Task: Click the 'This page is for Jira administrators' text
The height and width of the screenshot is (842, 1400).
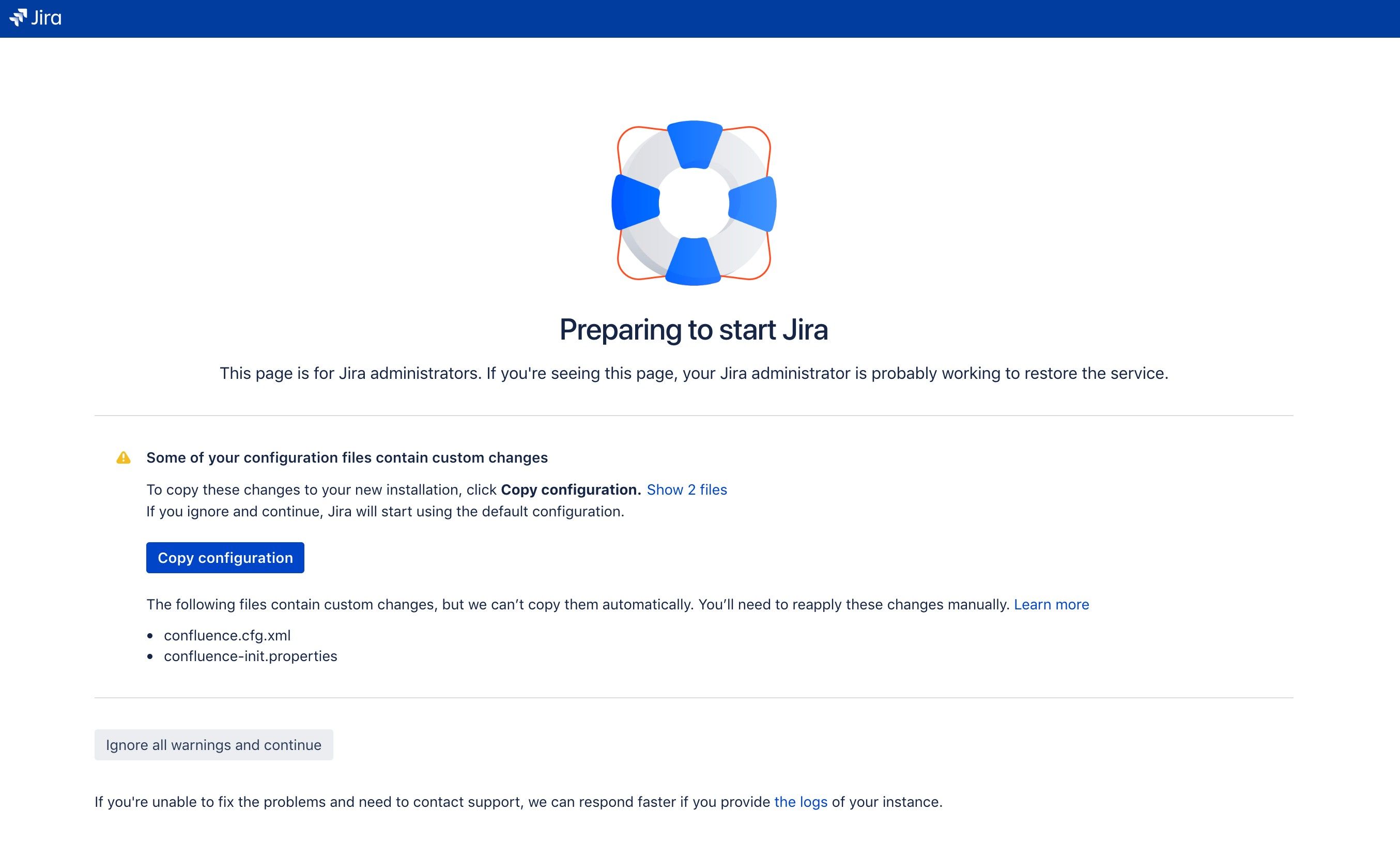Action: pyautogui.click(x=694, y=373)
